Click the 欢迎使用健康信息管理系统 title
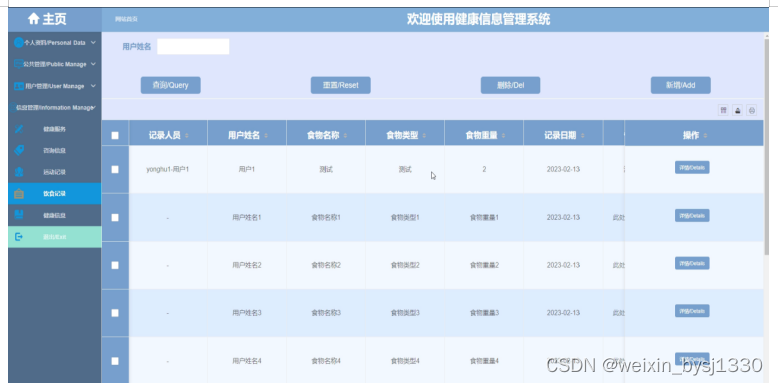The width and height of the screenshot is (778, 385). click(478, 19)
